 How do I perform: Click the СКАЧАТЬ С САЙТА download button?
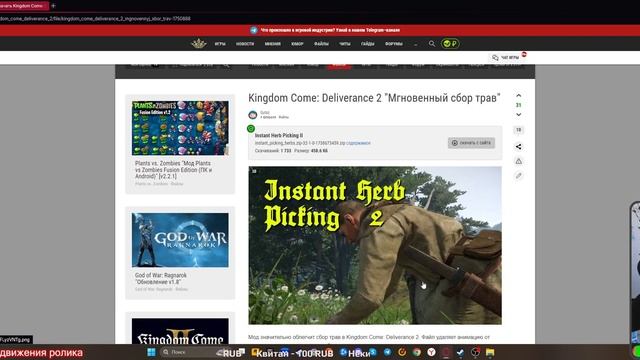471,143
